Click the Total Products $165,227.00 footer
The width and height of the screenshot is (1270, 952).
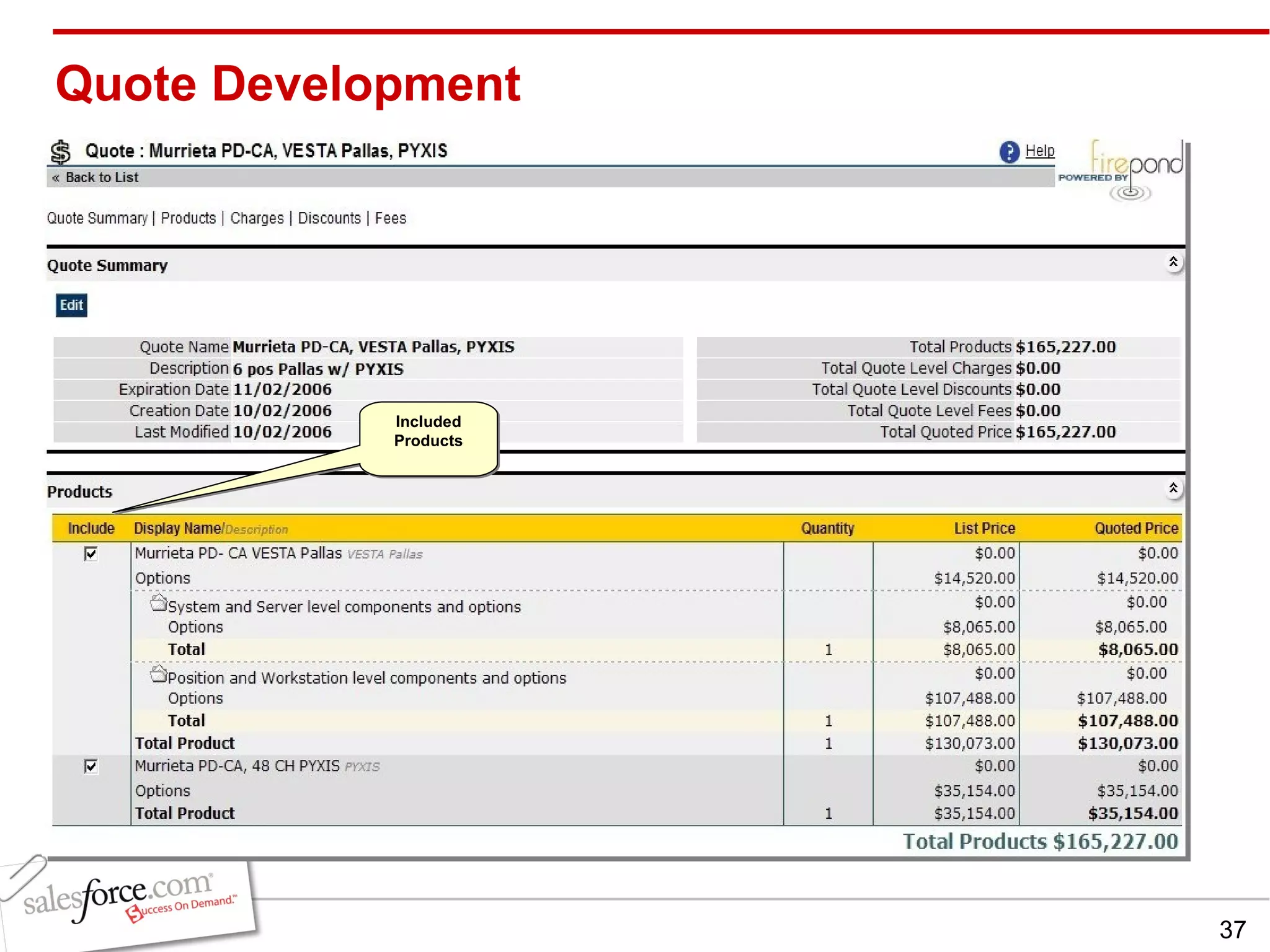pyautogui.click(x=1041, y=842)
